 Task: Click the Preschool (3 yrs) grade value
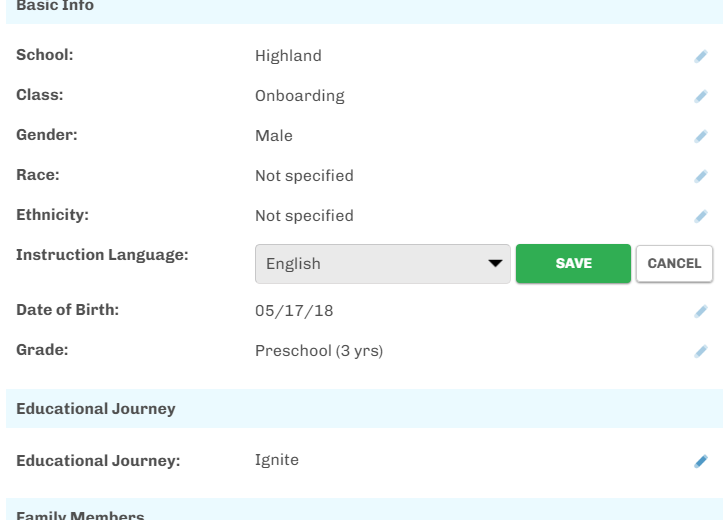coord(318,351)
